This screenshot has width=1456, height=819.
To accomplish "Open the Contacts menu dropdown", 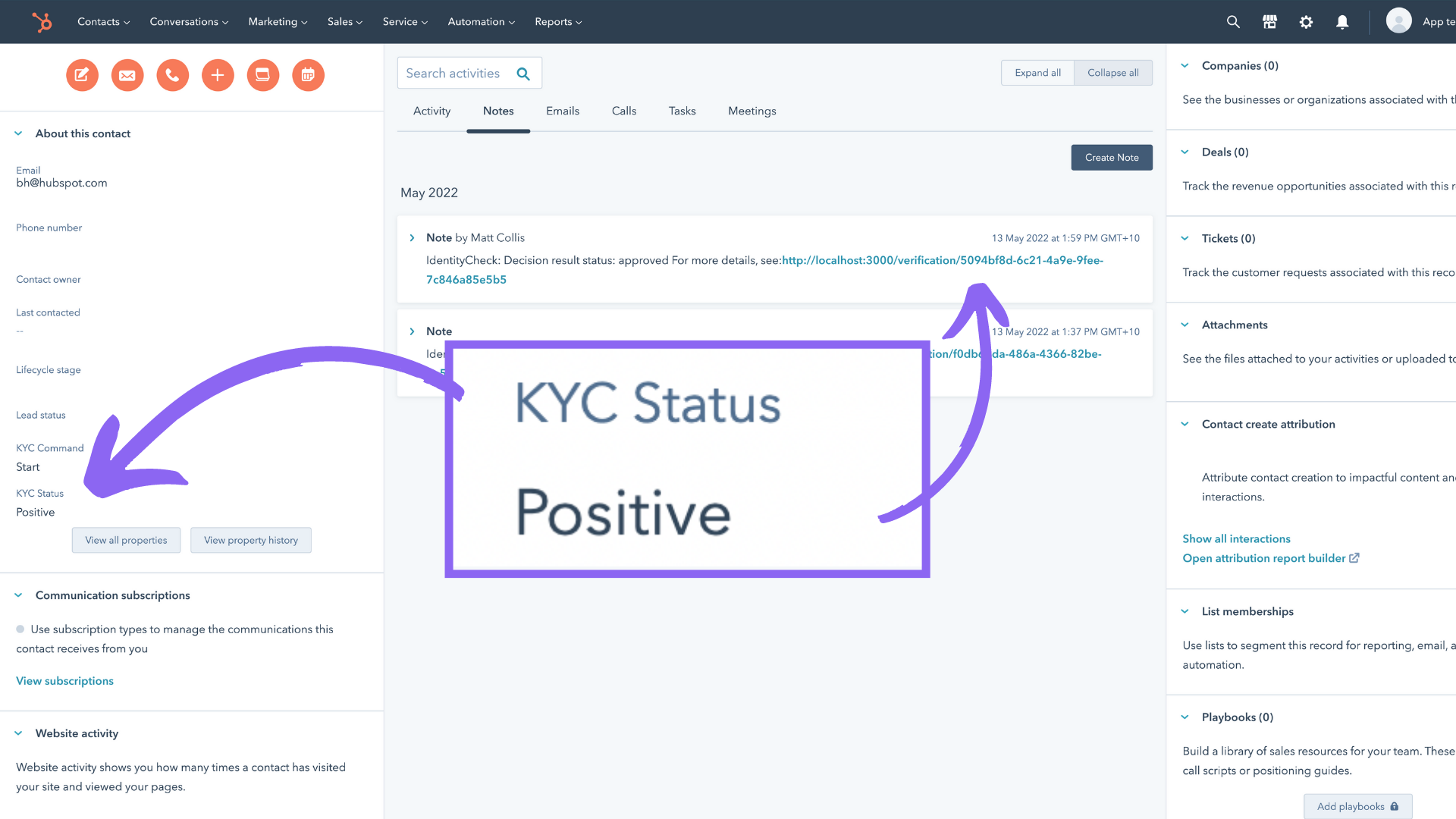I will click(103, 21).
